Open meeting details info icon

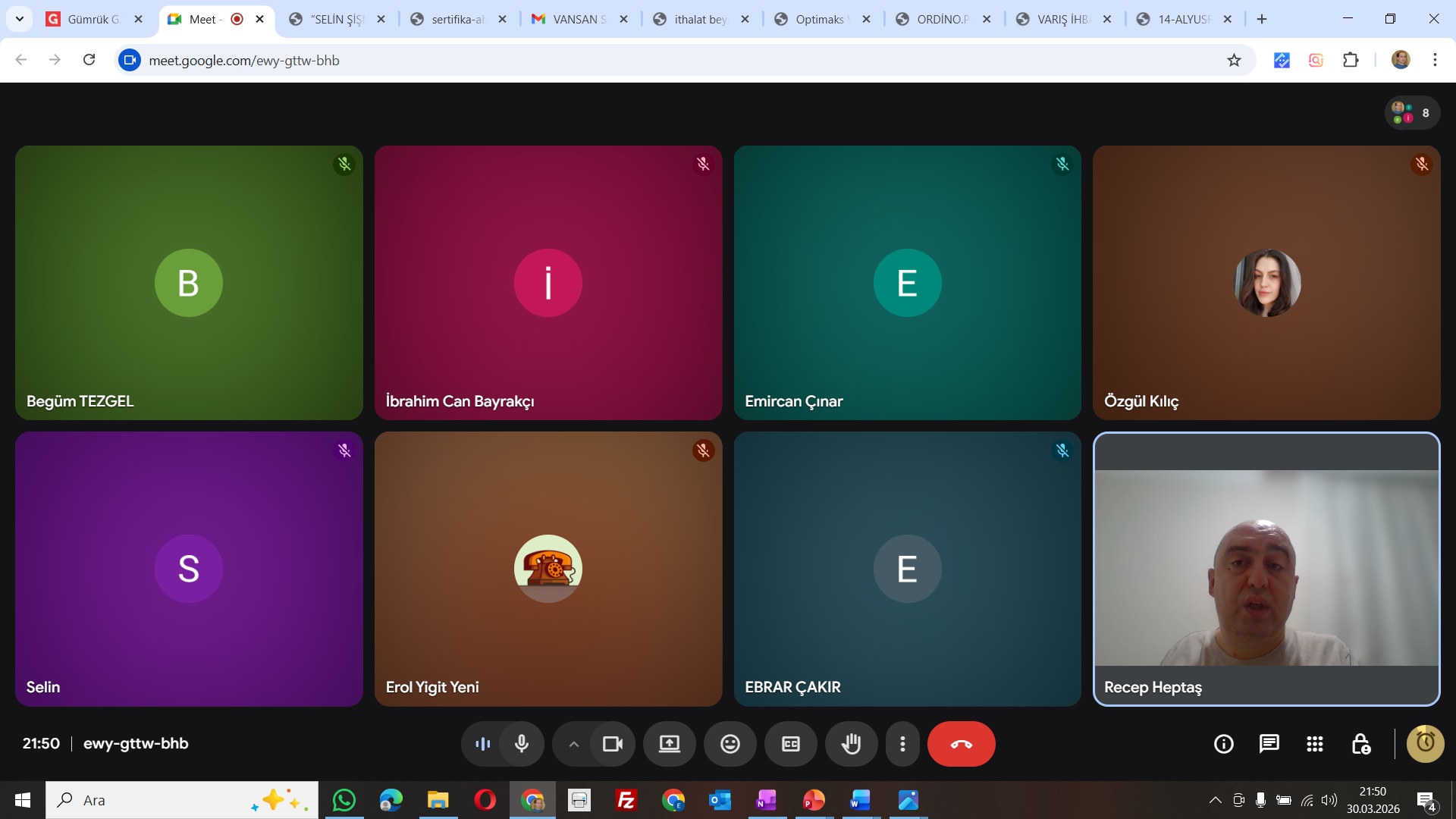click(1223, 744)
